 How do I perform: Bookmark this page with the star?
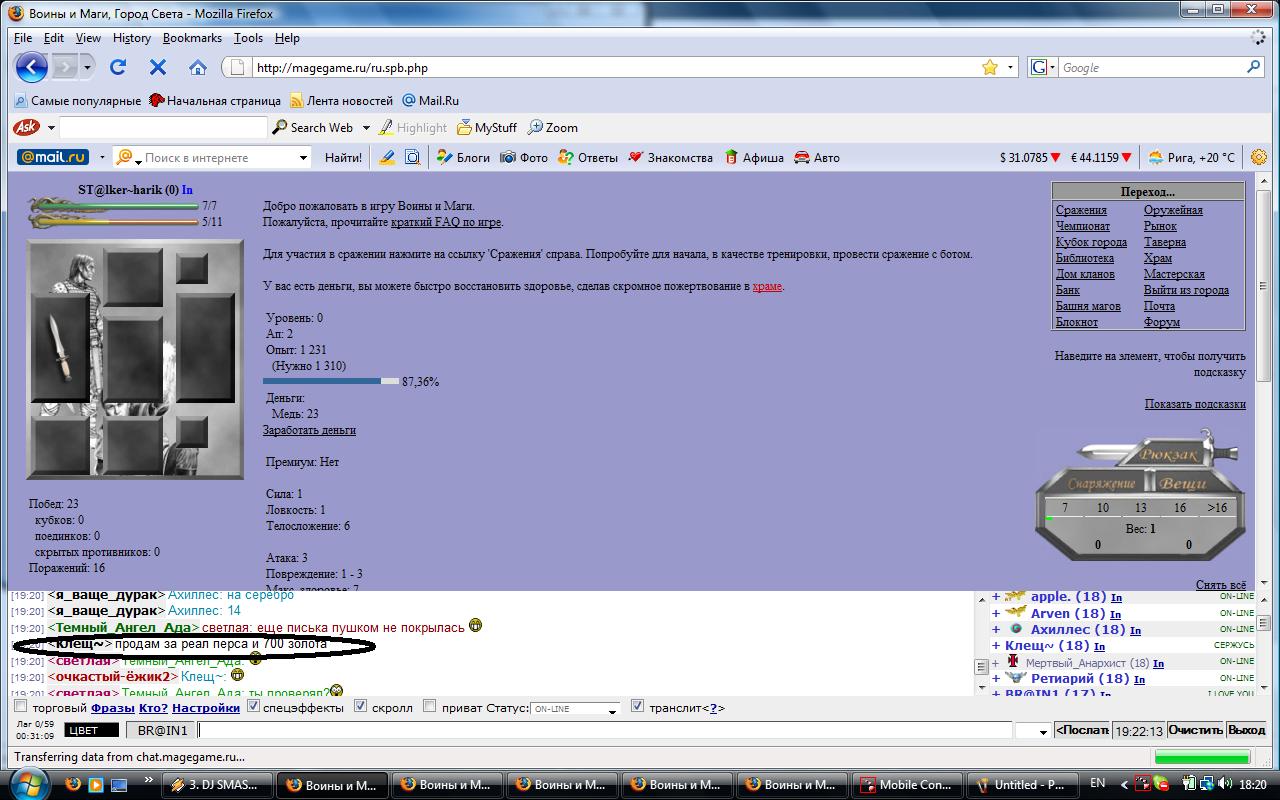[990, 67]
